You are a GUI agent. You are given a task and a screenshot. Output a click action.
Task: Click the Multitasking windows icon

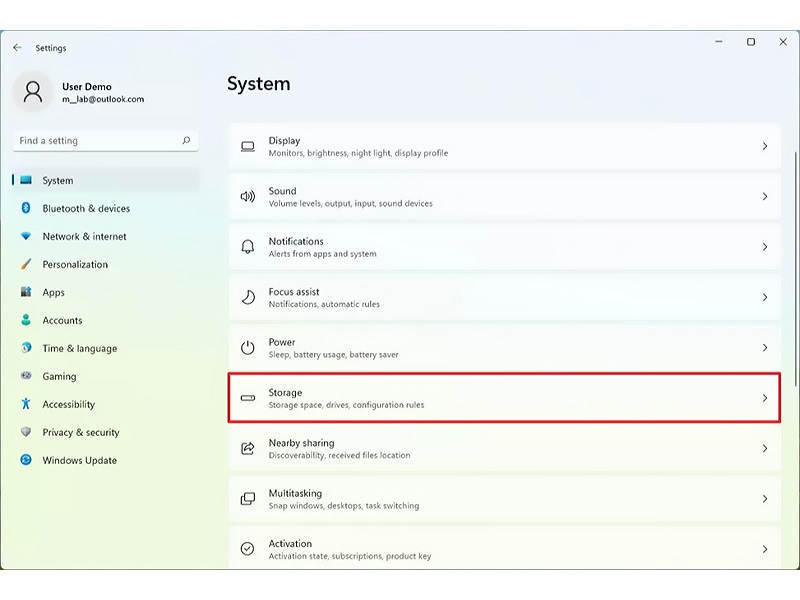248,498
